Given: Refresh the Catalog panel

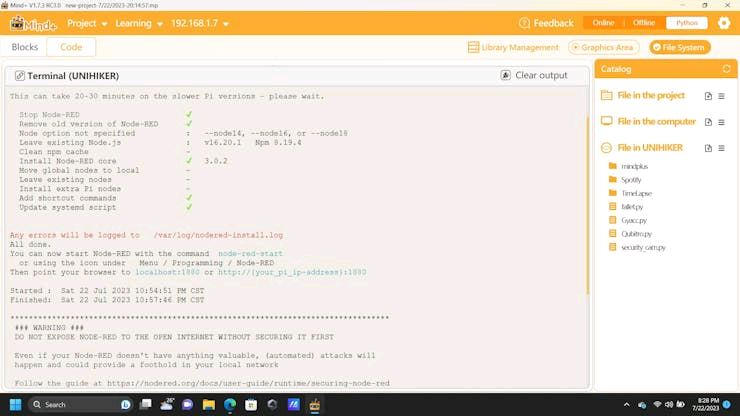Looking at the screenshot, I should 726,69.
